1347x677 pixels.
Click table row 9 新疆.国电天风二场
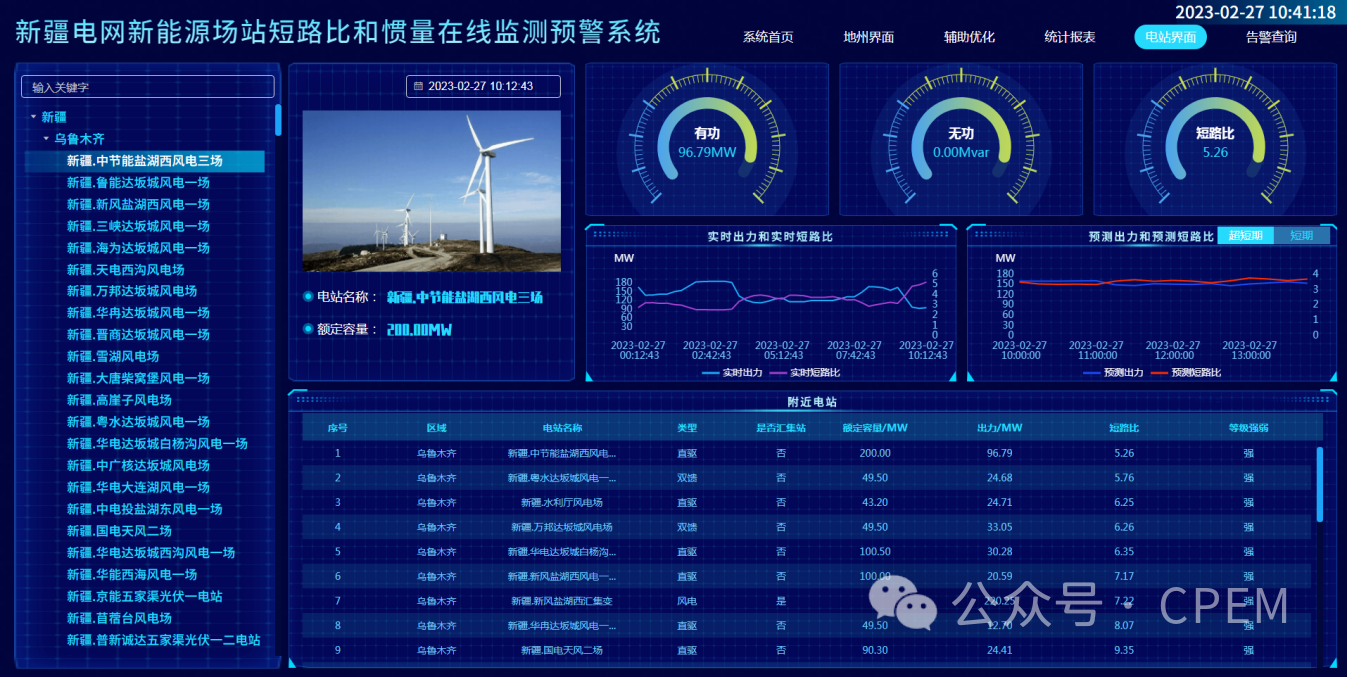(x=808, y=650)
